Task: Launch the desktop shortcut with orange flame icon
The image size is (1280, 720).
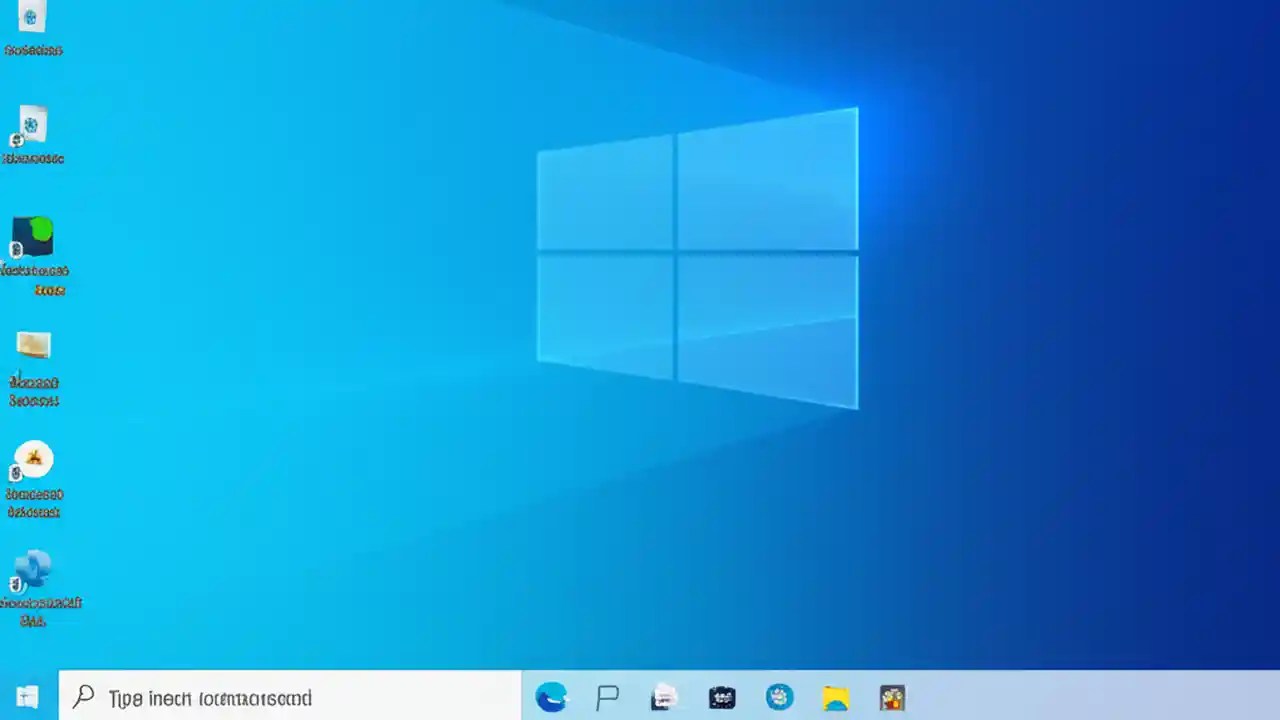Action: tap(33, 458)
